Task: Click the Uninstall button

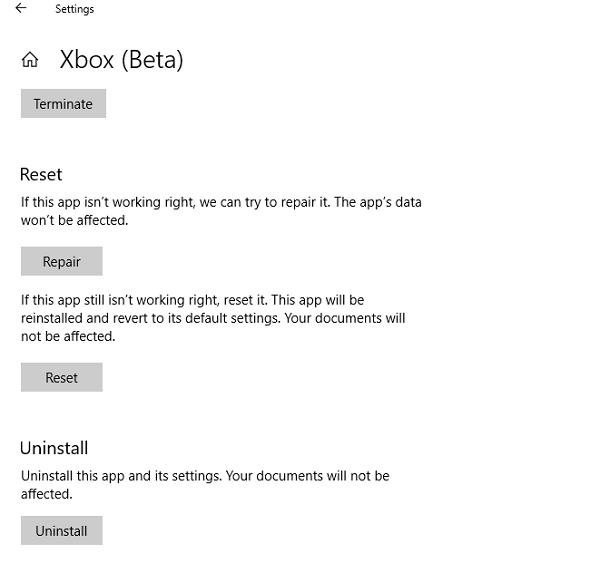Action: (61, 531)
